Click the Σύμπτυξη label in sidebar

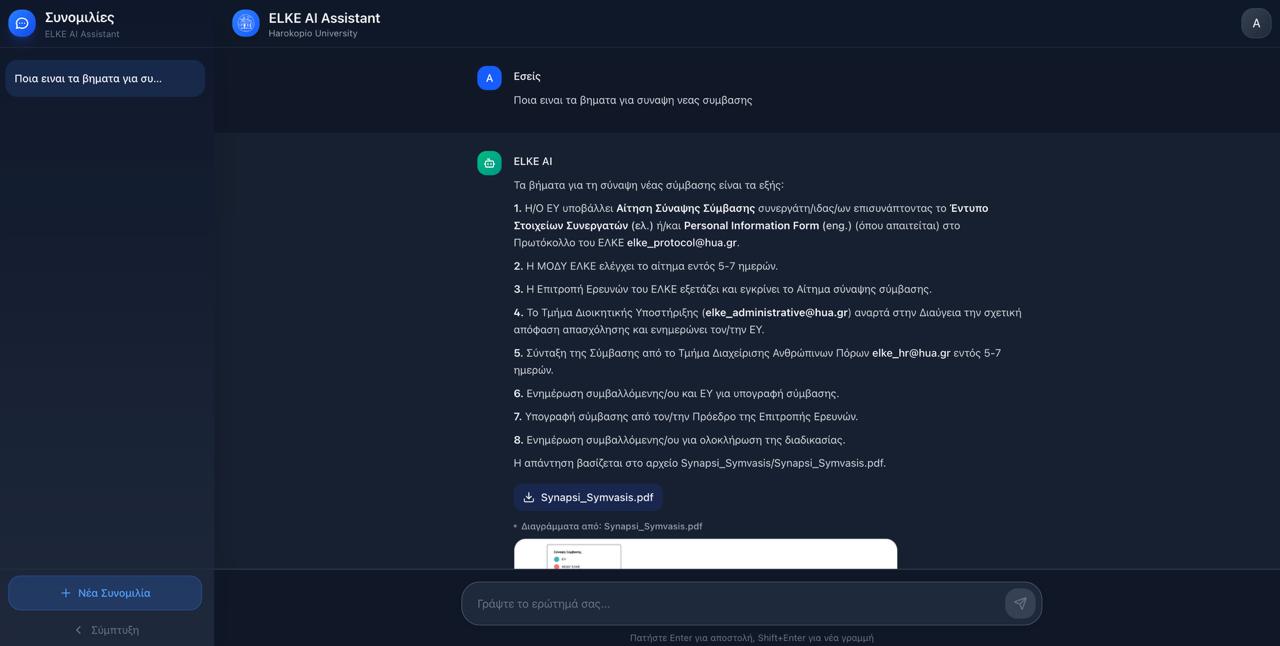(x=115, y=630)
